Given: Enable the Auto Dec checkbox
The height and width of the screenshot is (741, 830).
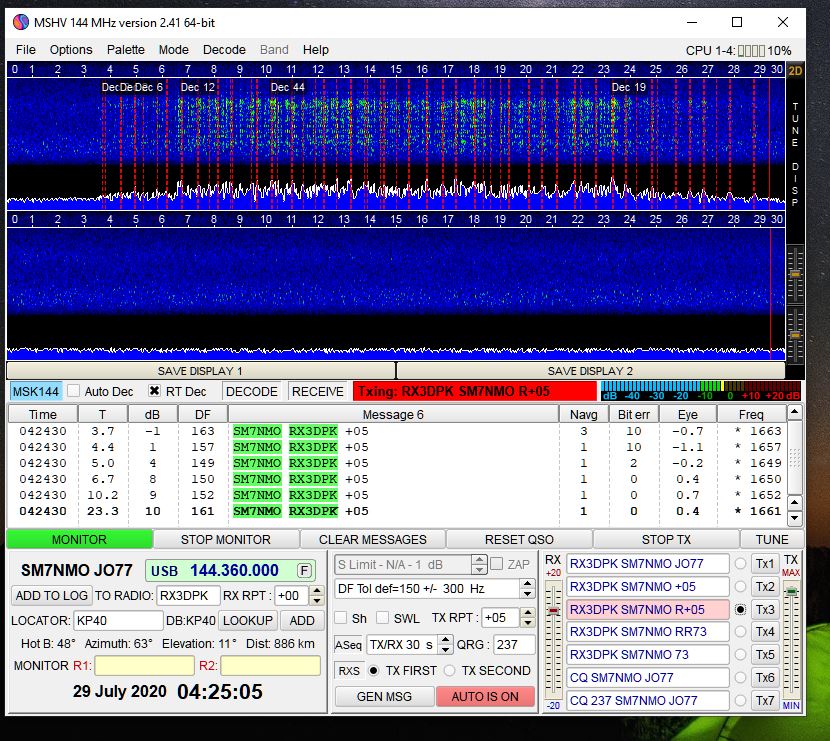Looking at the screenshot, I should [73, 392].
